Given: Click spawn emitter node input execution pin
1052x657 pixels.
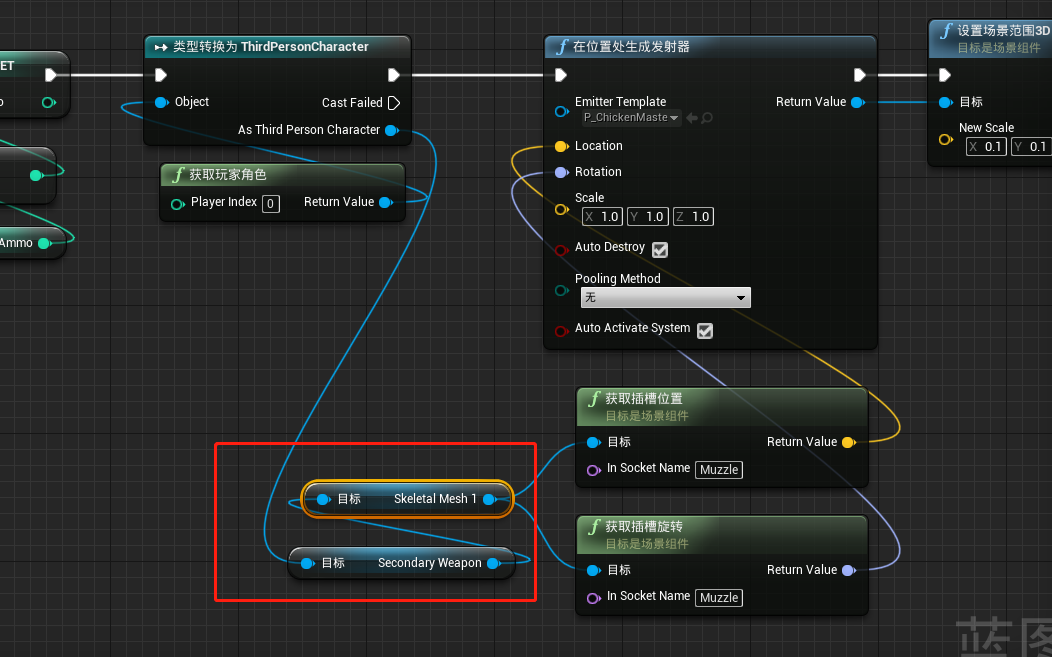Looking at the screenshot, I should click(562, 74).
